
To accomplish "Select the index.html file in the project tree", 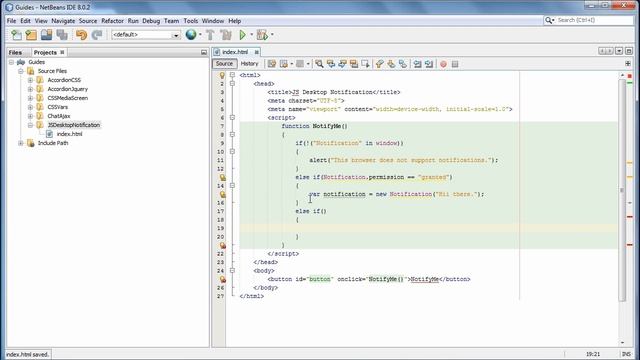I will [69, 134].
